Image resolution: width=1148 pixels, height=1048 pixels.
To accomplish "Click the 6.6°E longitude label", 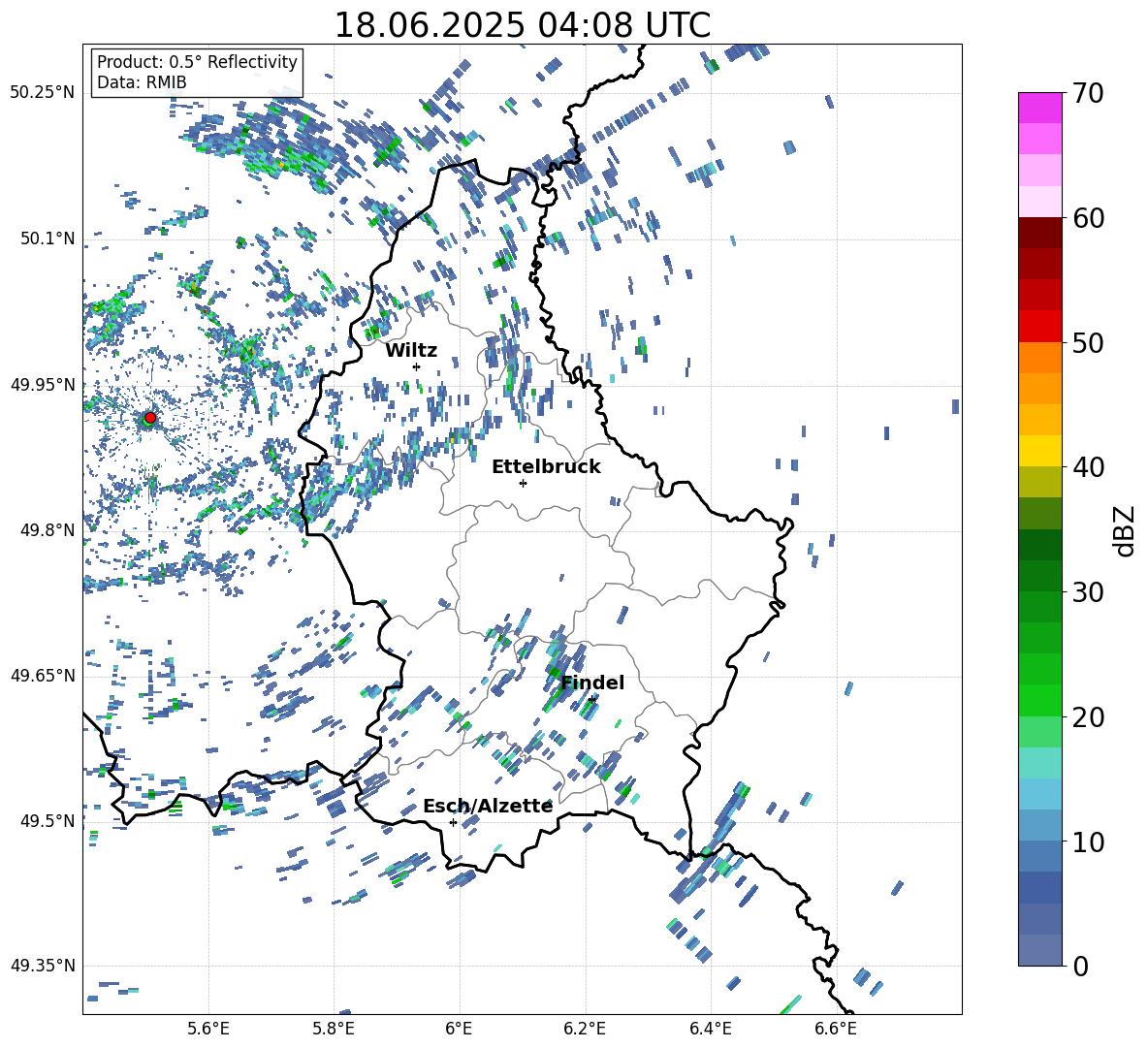I will 836,1029.
